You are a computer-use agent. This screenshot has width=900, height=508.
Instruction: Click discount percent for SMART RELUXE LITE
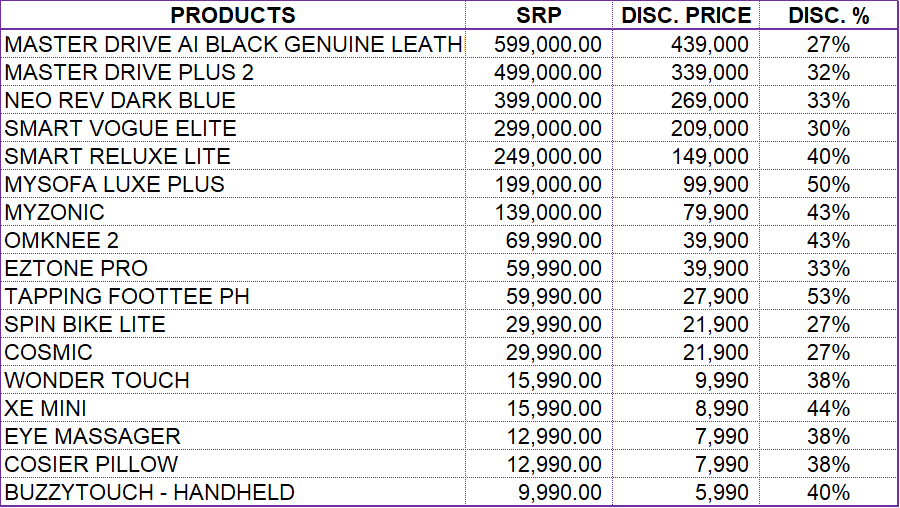(828, 156)
